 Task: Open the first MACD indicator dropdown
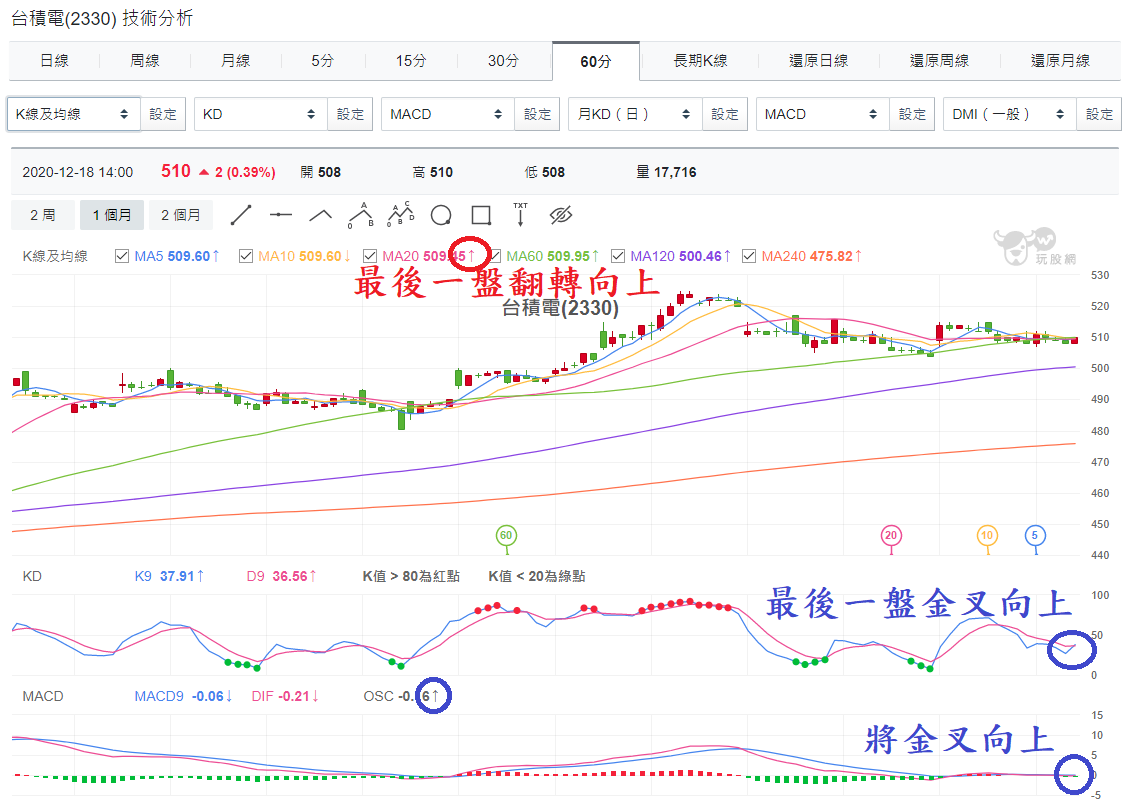448,114
